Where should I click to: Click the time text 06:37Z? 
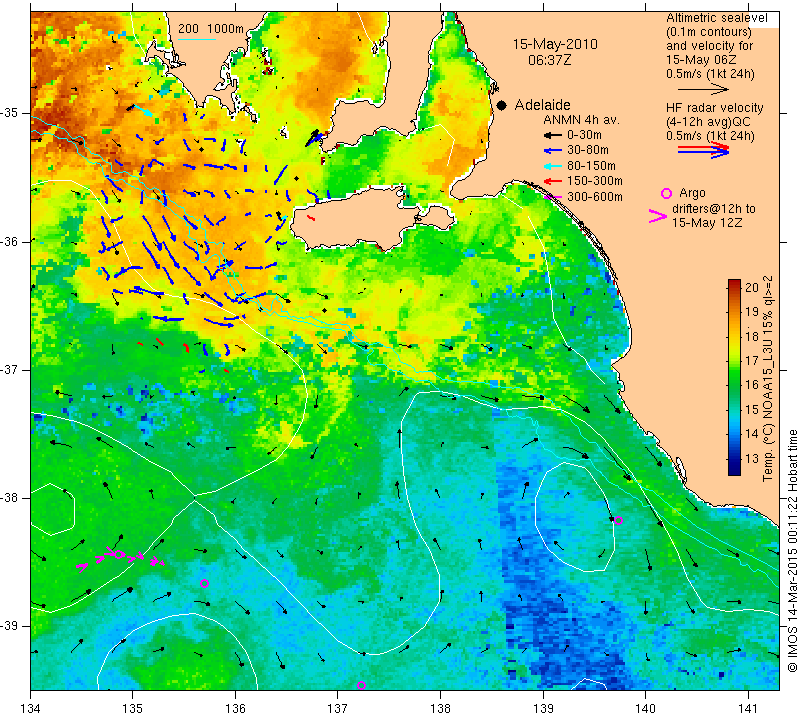(x=549, y=60)
